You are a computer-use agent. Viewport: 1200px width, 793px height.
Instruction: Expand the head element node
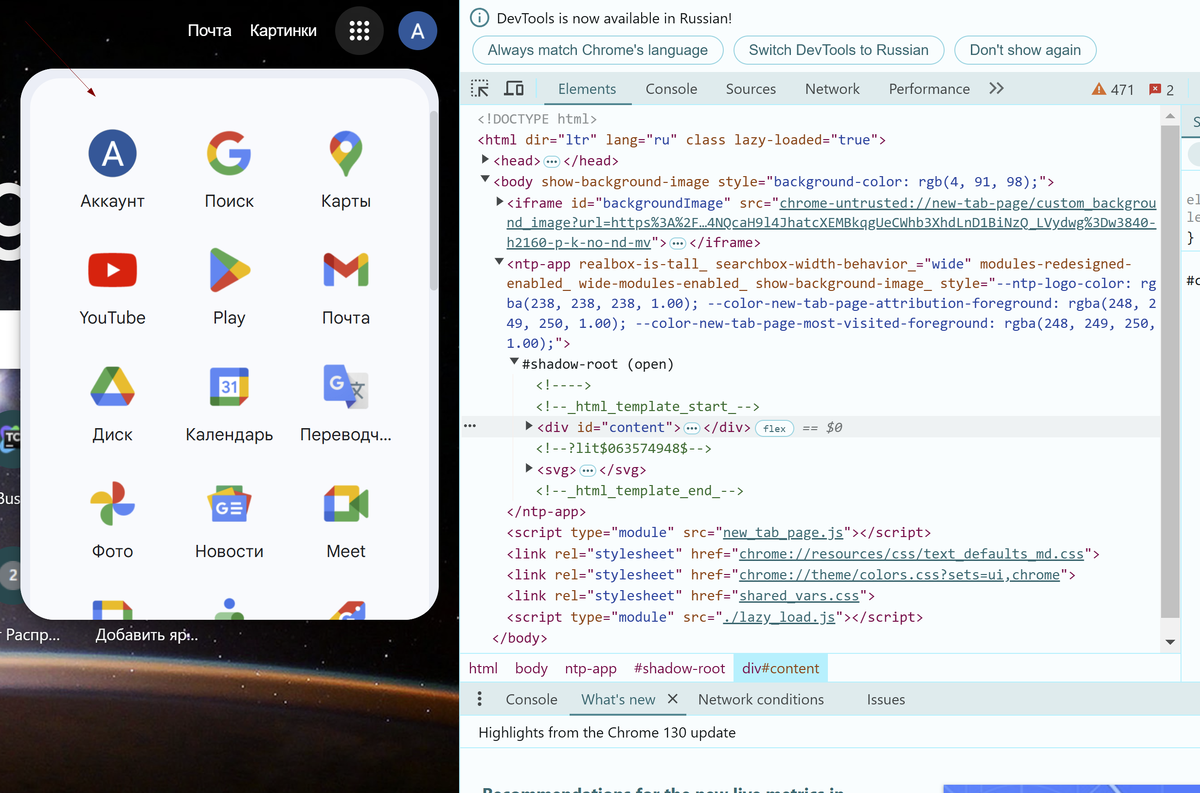485,160
